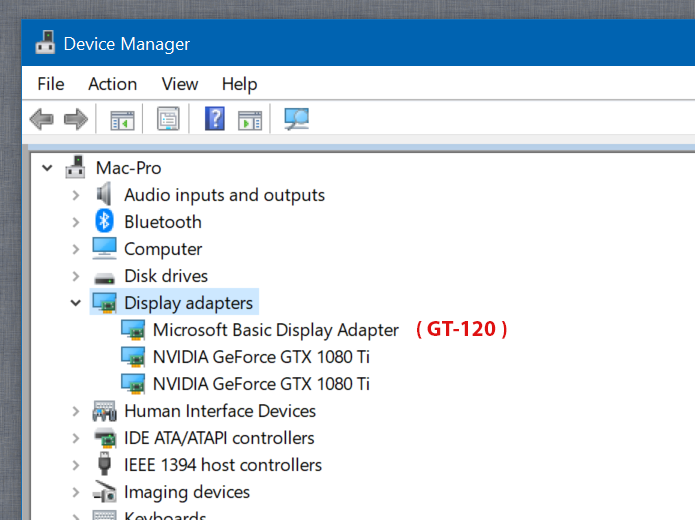
Task: Click the Disk drives icon
Action: 104,278
